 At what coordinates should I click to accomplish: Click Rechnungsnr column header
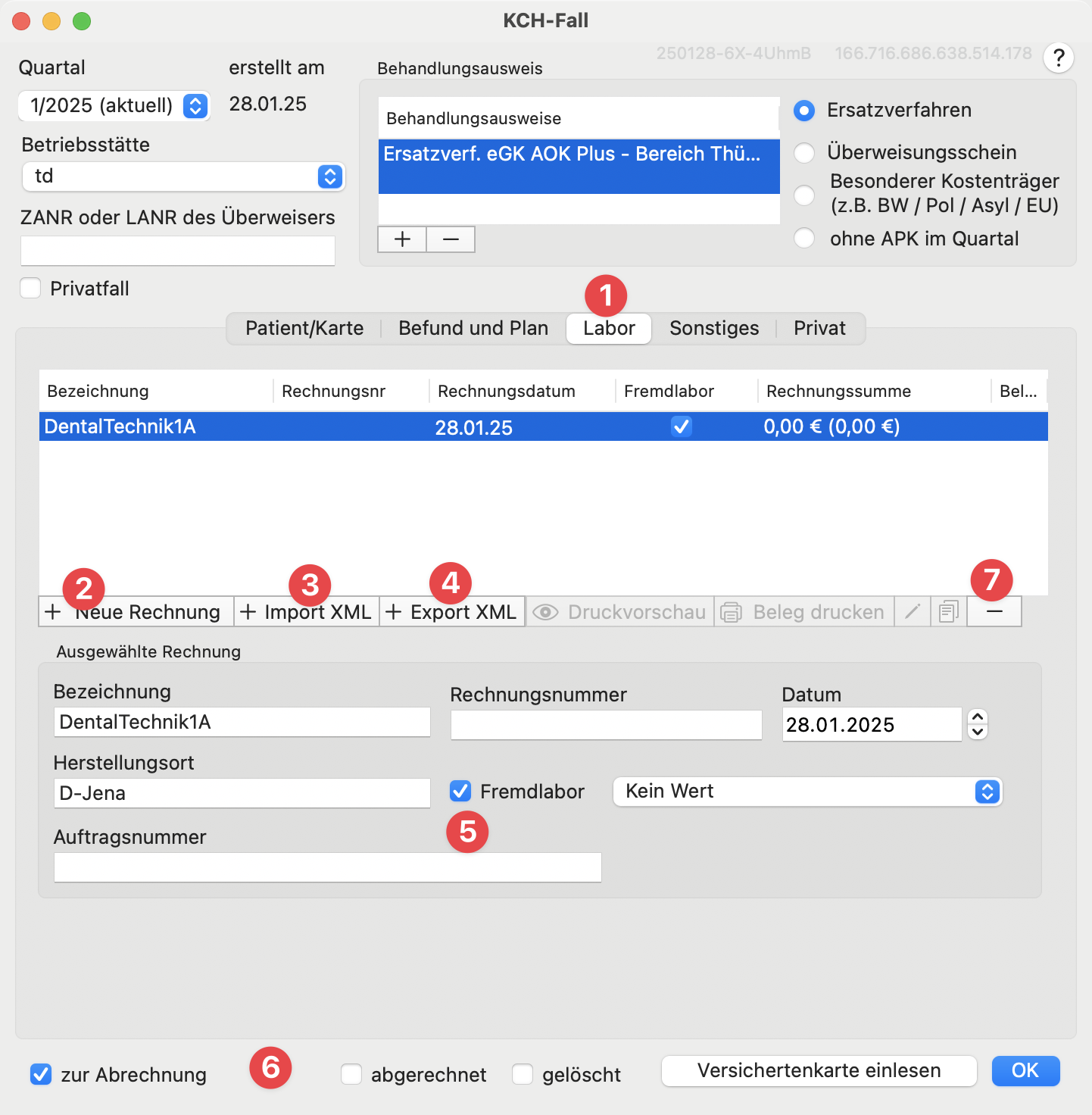[351, 392]
